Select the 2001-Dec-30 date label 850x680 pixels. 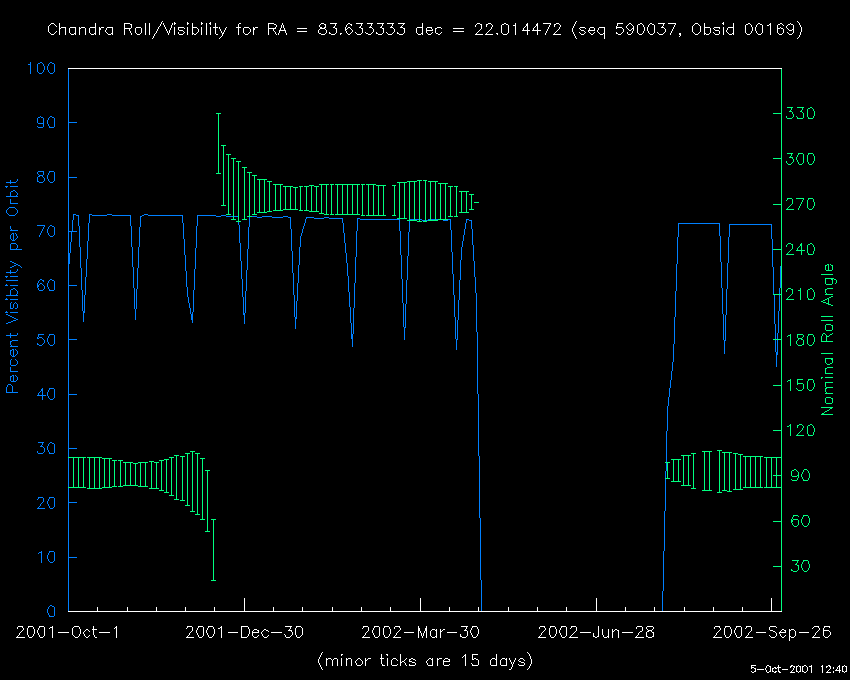[244, 632]
